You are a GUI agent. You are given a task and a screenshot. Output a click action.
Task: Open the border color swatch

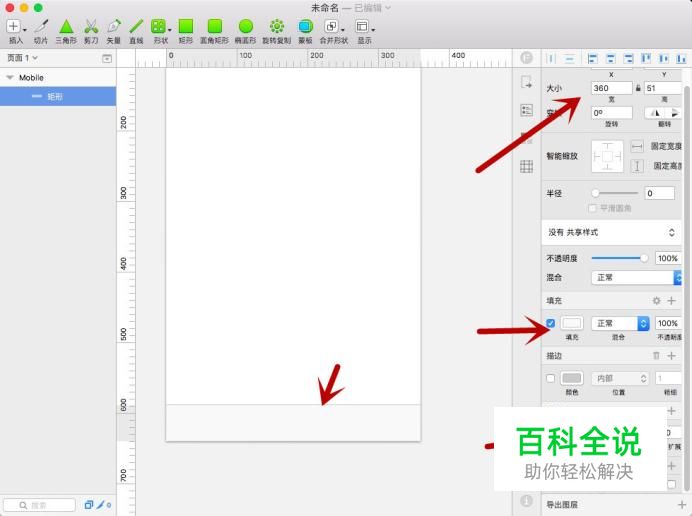572,378
